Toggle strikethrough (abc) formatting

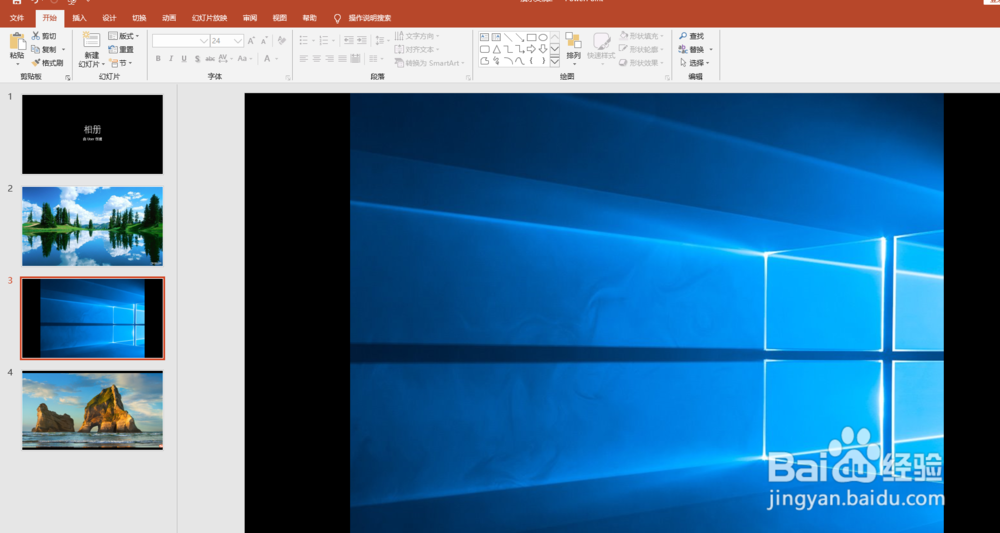pyautogui.click(x=210, y=59)
